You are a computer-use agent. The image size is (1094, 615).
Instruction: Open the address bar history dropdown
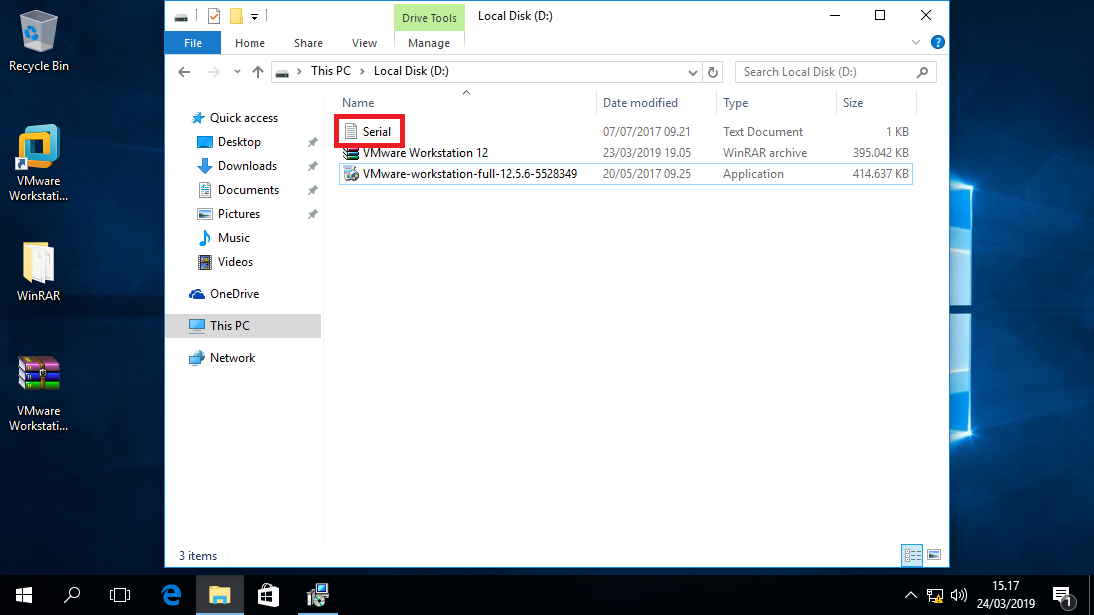692,73
